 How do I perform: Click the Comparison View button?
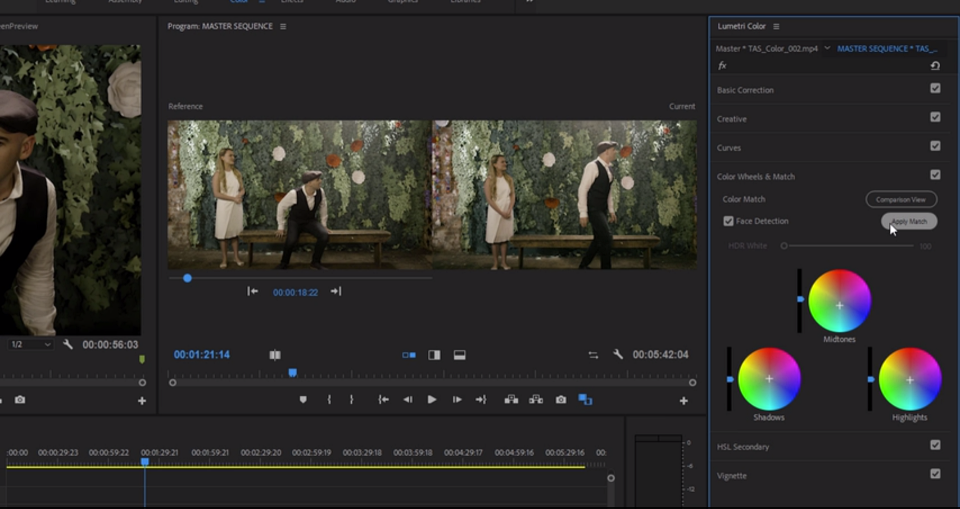[901, 199]
